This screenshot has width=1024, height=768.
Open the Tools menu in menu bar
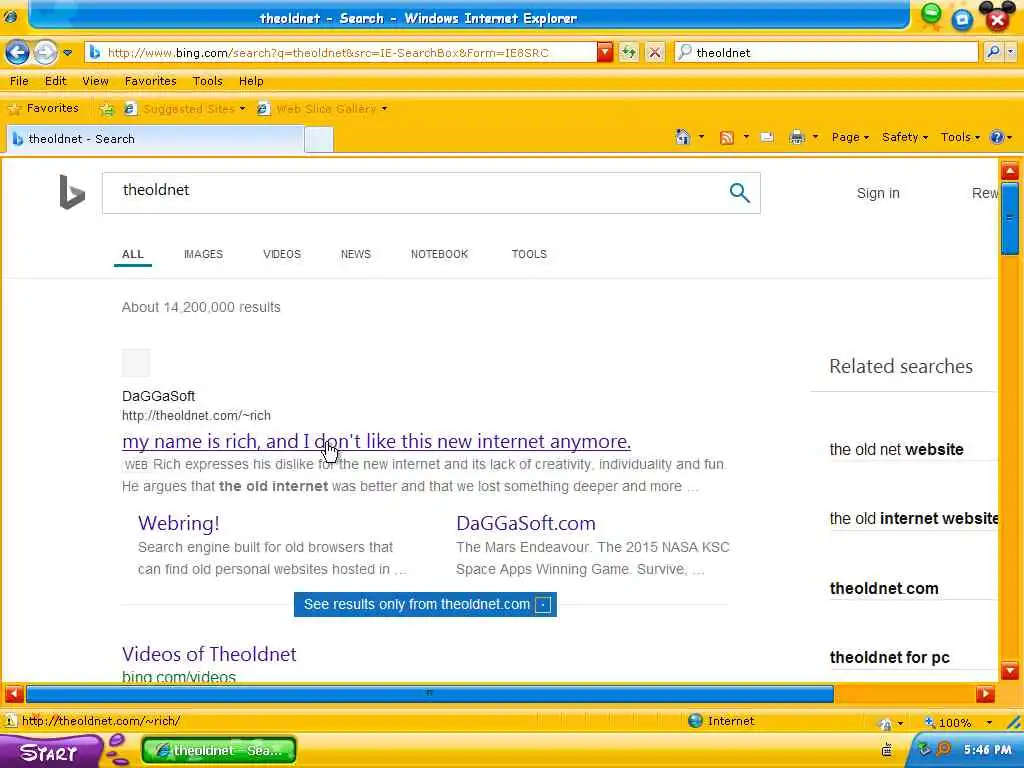point(208,81)
